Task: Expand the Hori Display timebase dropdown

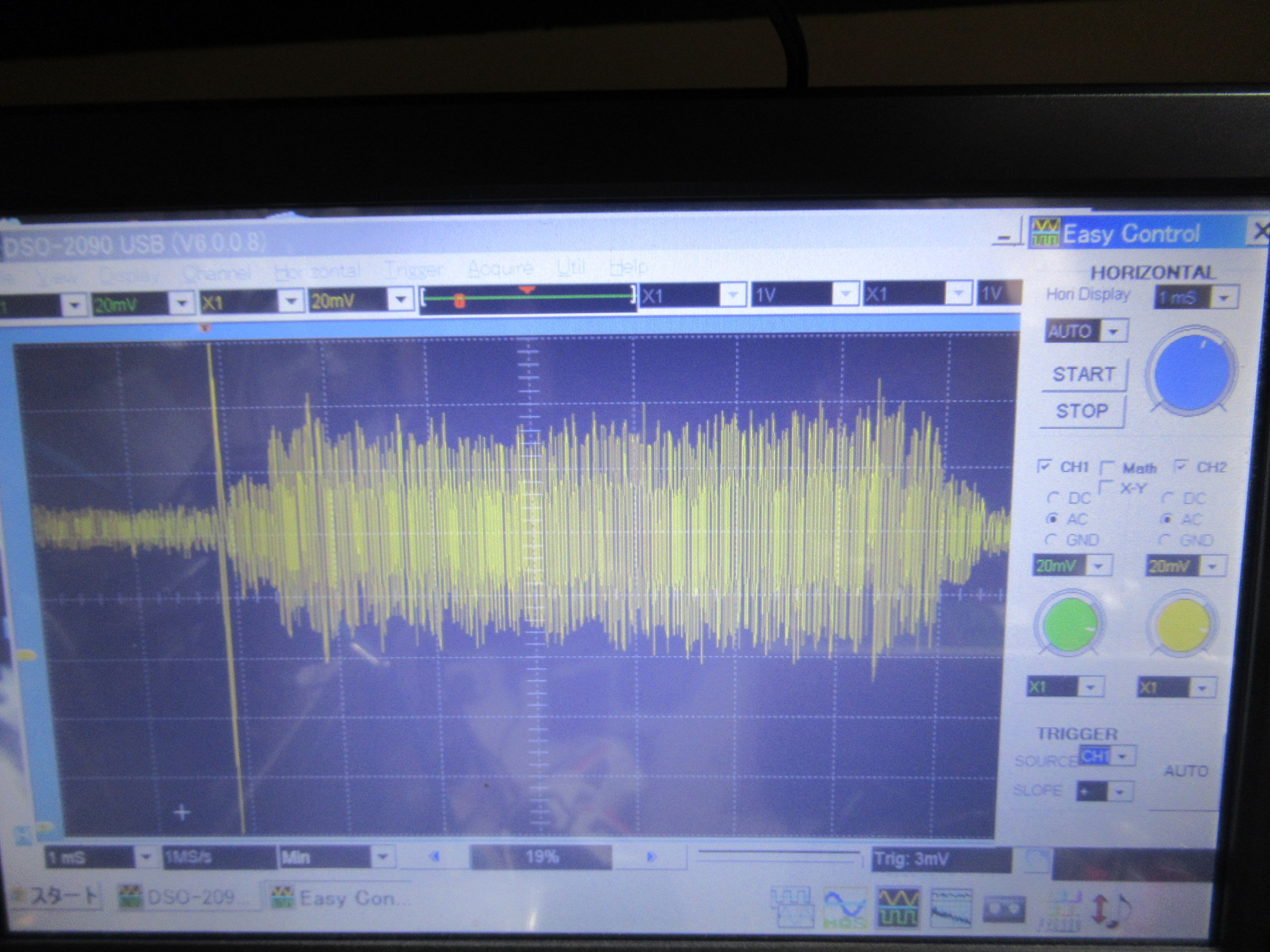Action: (x=1223, y=298)
